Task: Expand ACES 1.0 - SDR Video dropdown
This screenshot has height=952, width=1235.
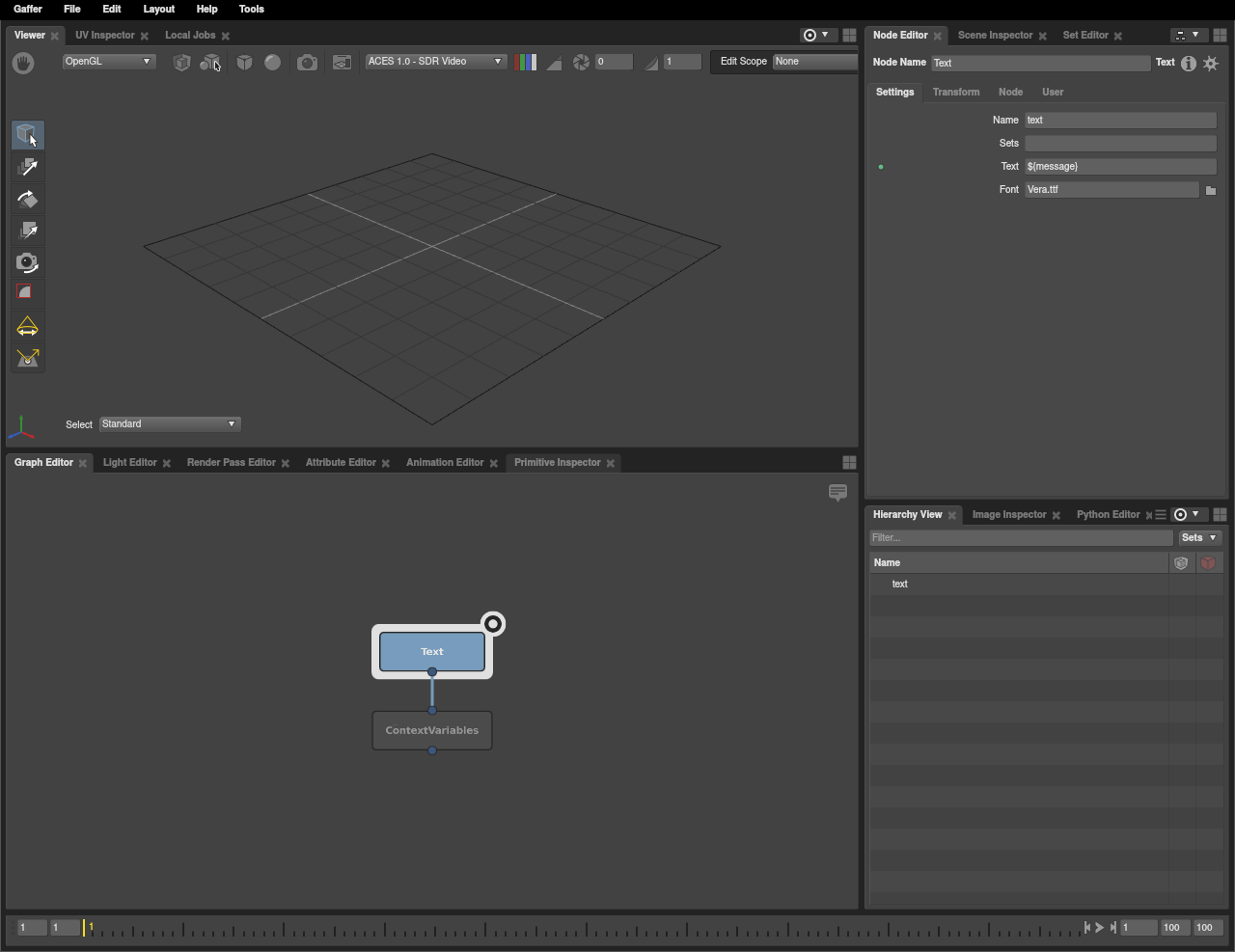Action: 435,62
